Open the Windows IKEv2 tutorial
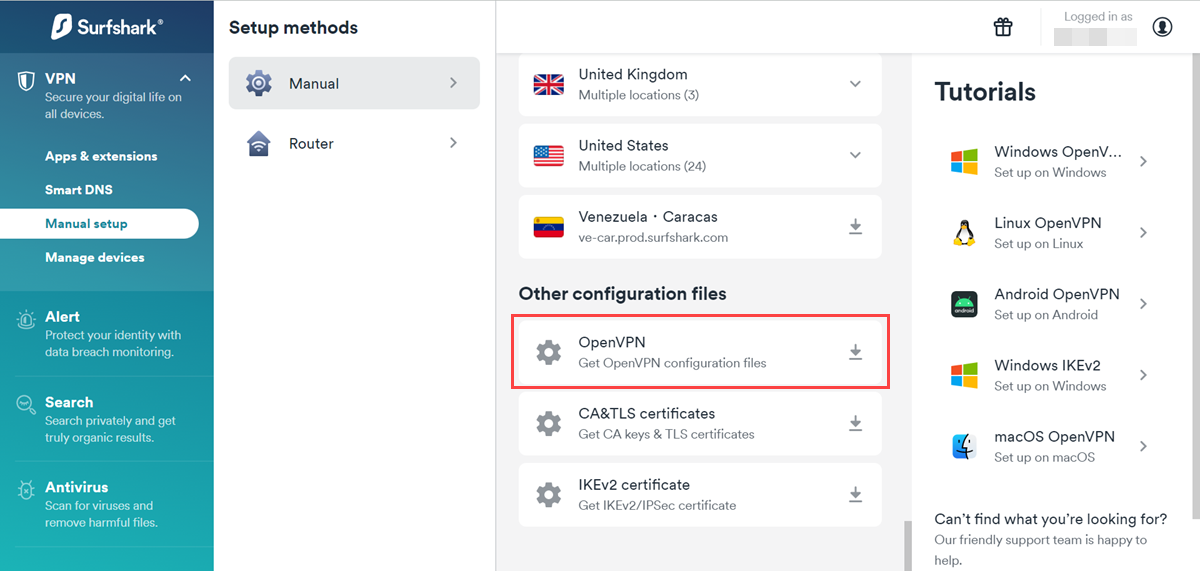Screen dimensions: 1200x571 point(1047,375)
